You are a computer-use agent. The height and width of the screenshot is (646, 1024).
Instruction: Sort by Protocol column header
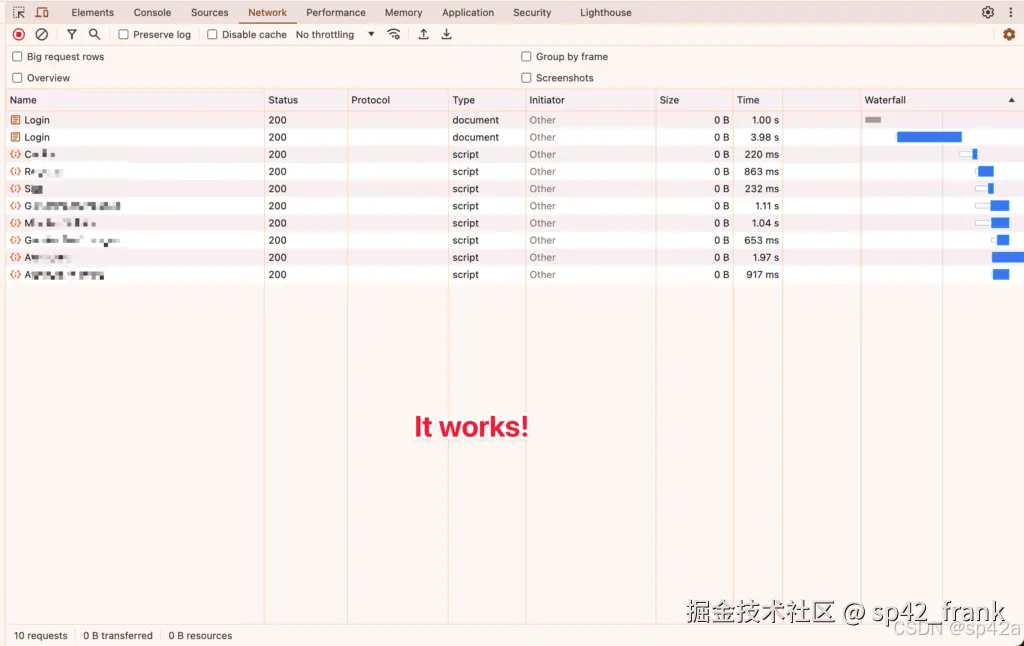point(398,100)
